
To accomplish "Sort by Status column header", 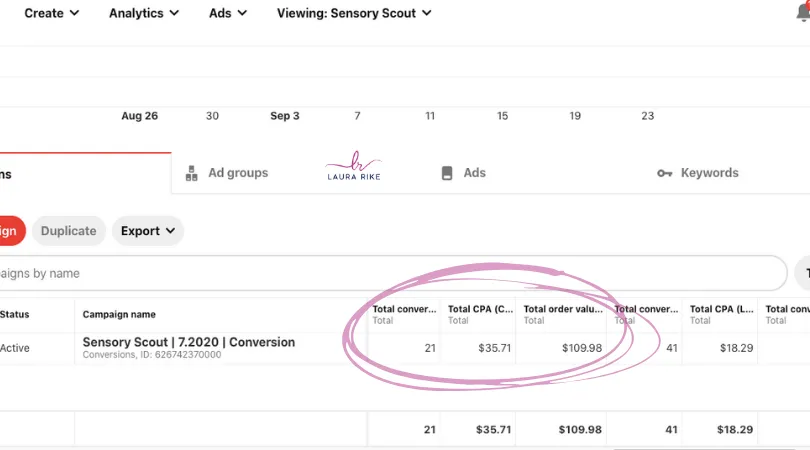I will (15, 314).
